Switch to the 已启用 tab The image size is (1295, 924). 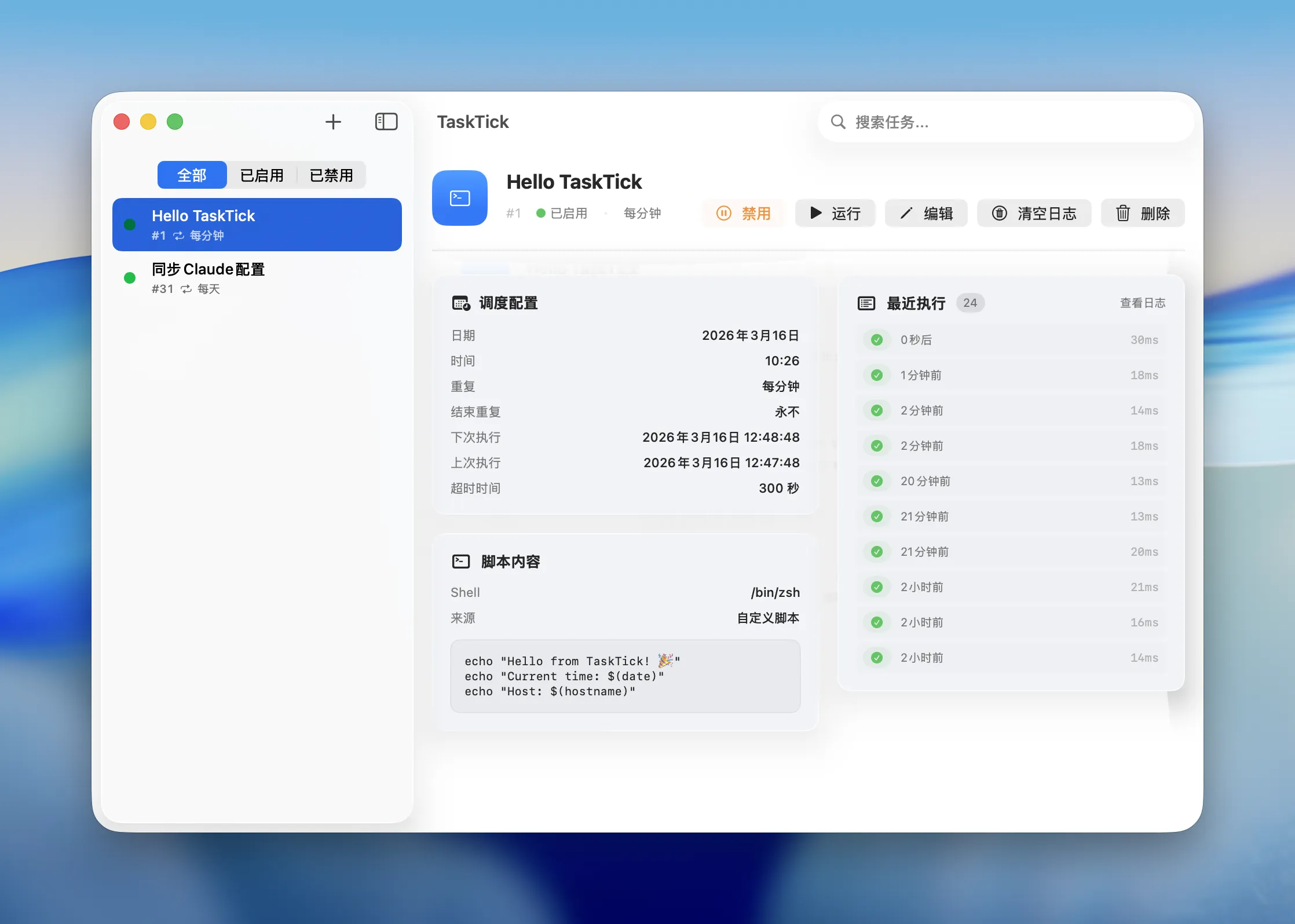[262, 175]
